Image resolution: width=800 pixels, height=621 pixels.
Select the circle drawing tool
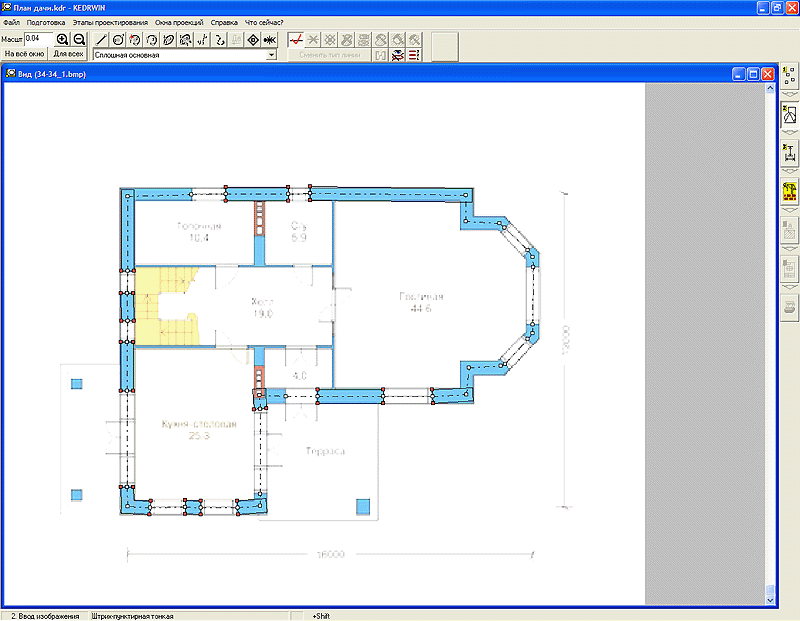click(118, 40)
